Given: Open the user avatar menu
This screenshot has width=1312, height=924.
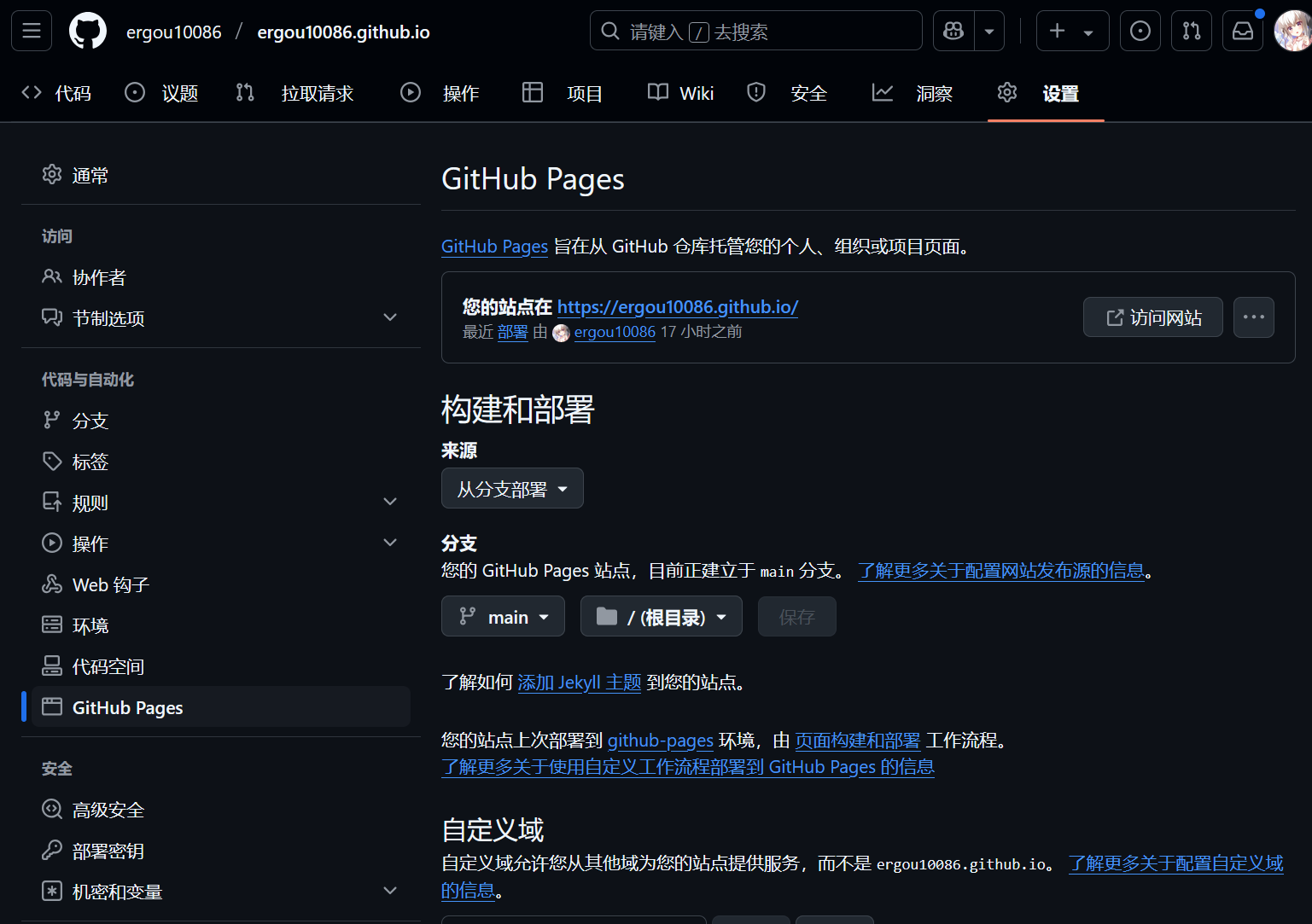Looking at the screenshot, I should [x=1292, y=31].
